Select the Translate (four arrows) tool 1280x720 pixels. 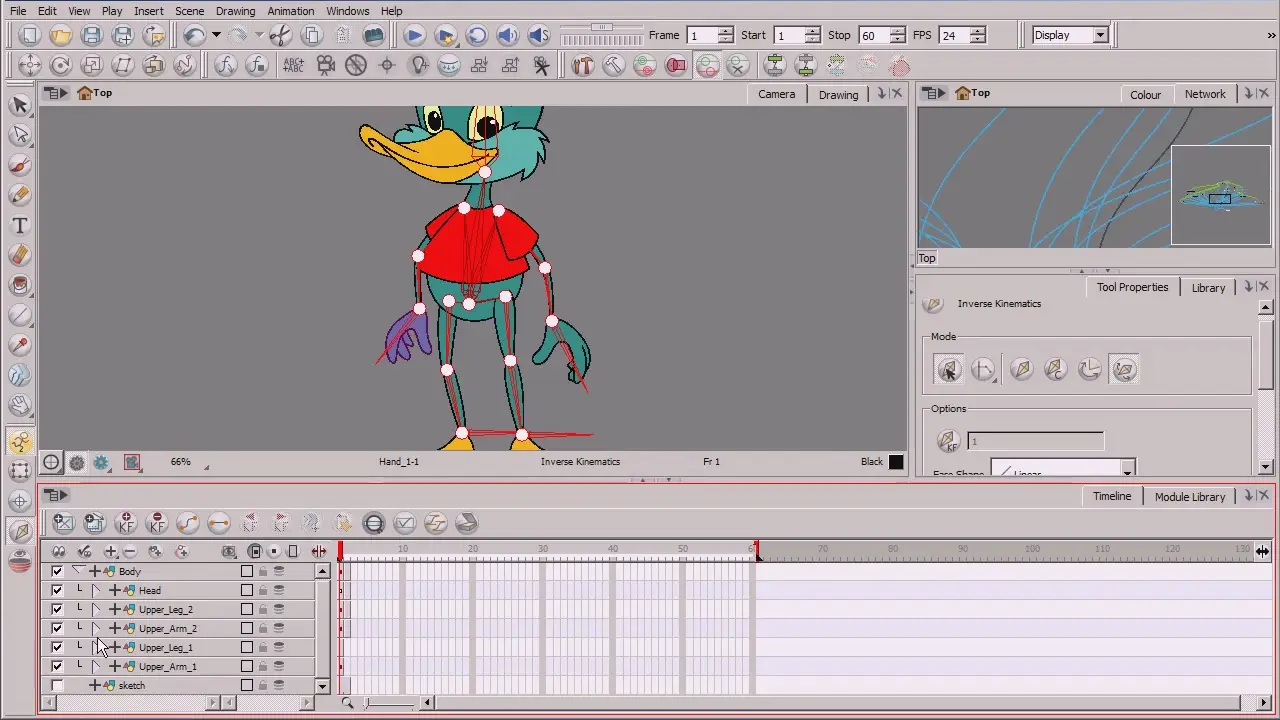(30, 65)
